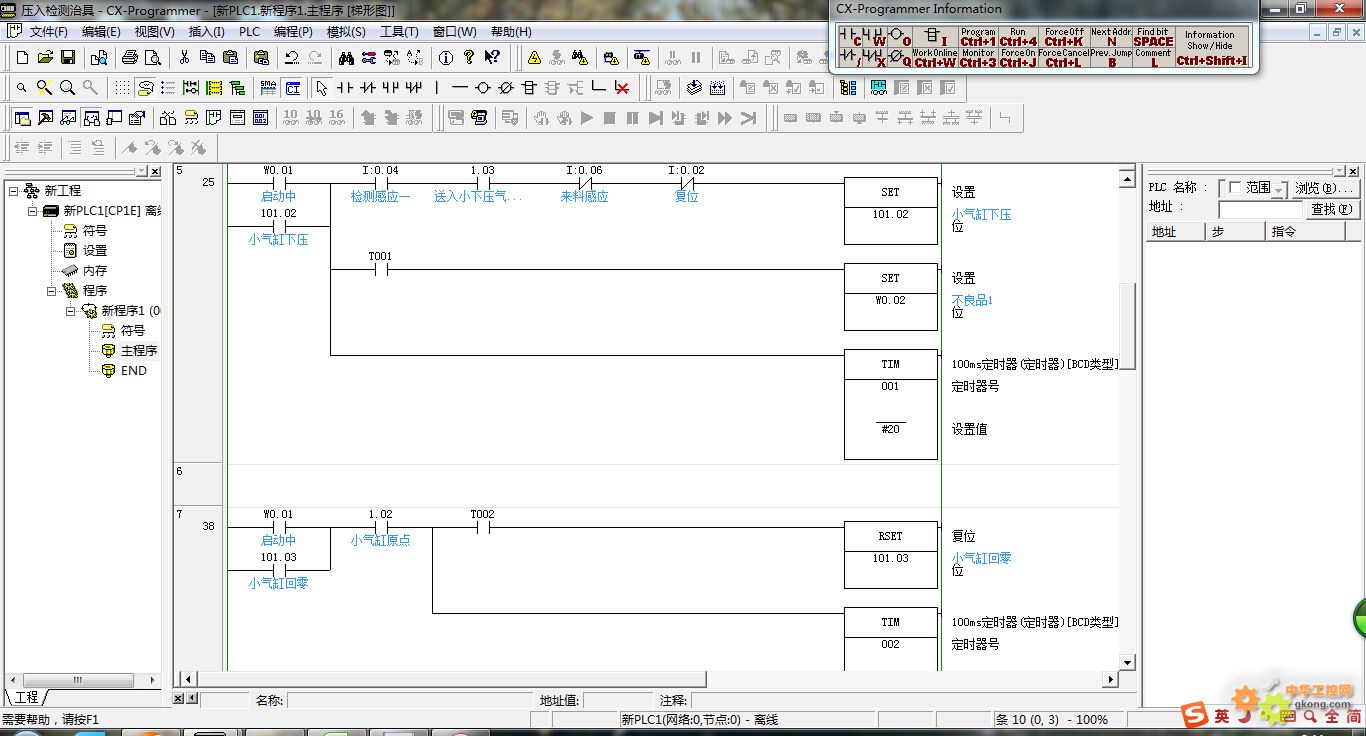Open the 文件(F) menu

48,31
